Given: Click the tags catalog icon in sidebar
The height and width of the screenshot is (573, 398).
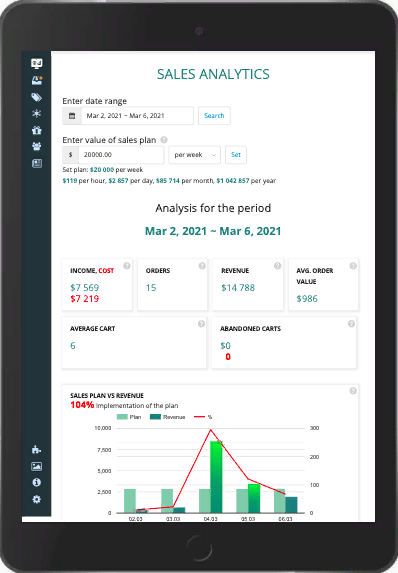Looking at the screenshot, I should point(37,97).
